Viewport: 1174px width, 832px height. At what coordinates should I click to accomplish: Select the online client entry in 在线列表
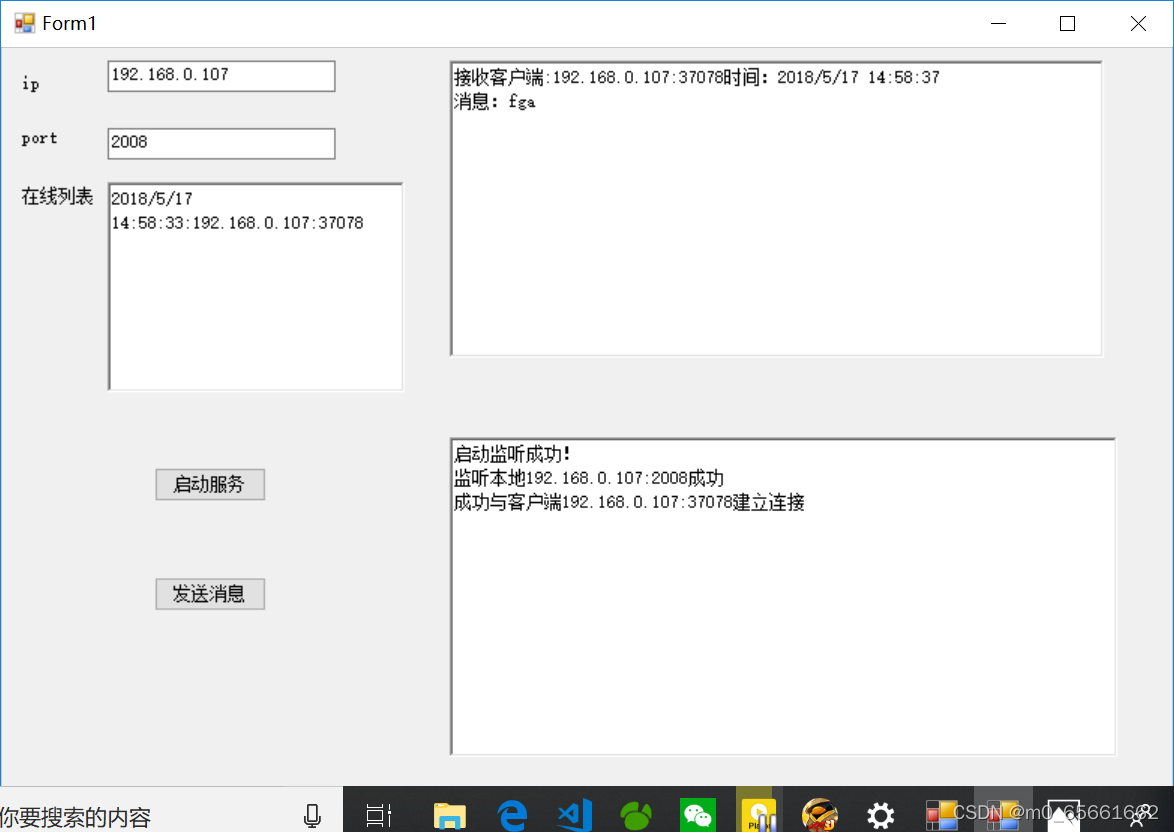pos(237,223)
